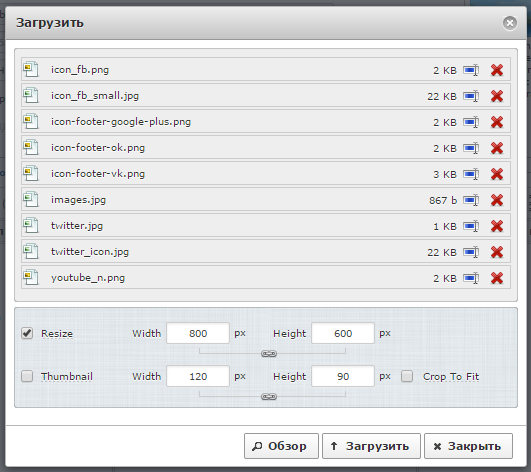Click rename icon for twitter_icon.jpg
The width and height of the screenshot is (531, 472).
(x=471, y=252)
